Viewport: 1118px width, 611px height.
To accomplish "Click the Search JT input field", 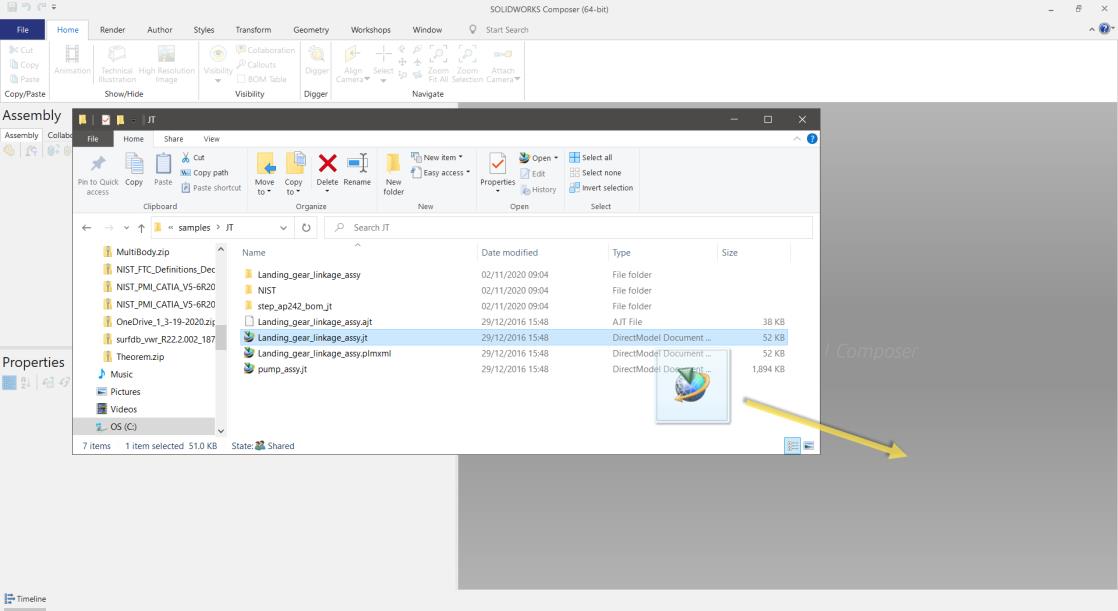I will [568, 227].
